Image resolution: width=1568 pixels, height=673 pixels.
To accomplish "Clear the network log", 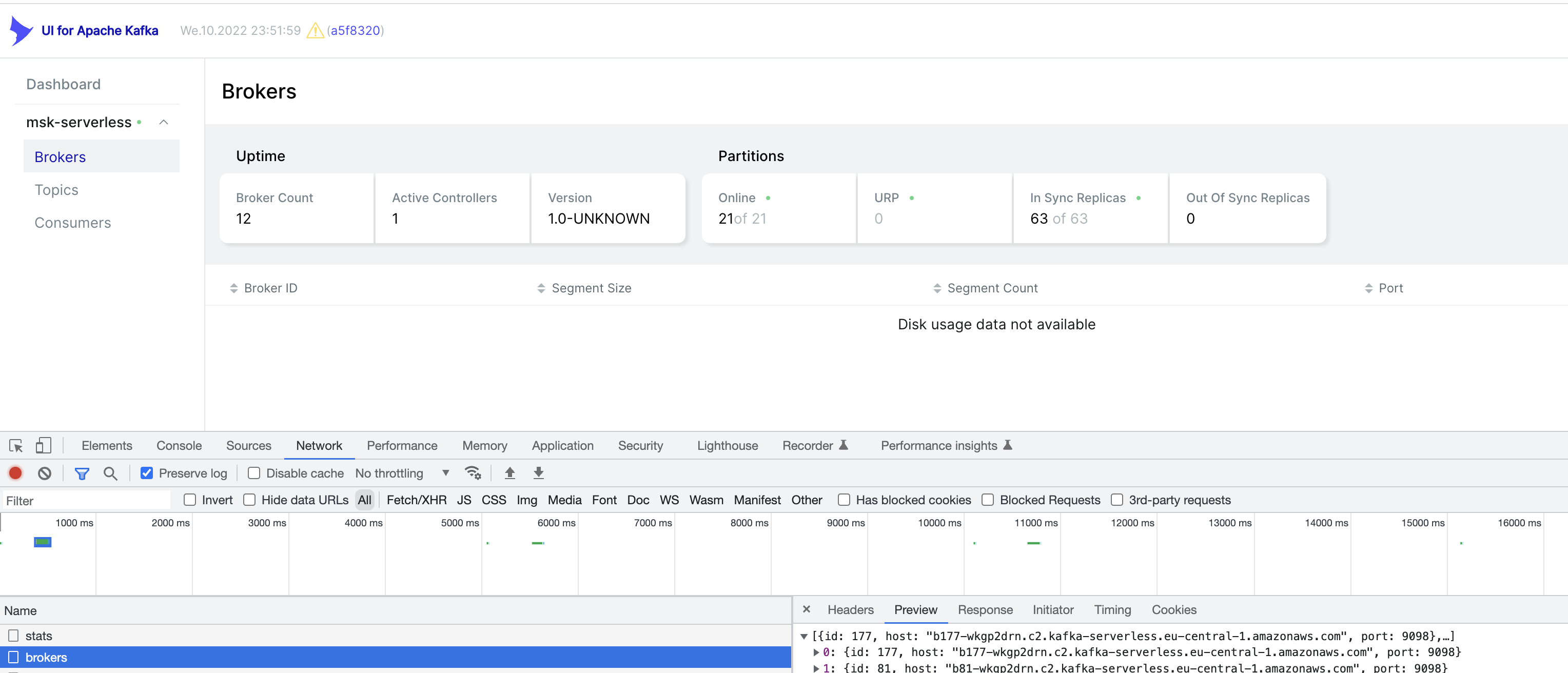I will (x=44, y=473).
